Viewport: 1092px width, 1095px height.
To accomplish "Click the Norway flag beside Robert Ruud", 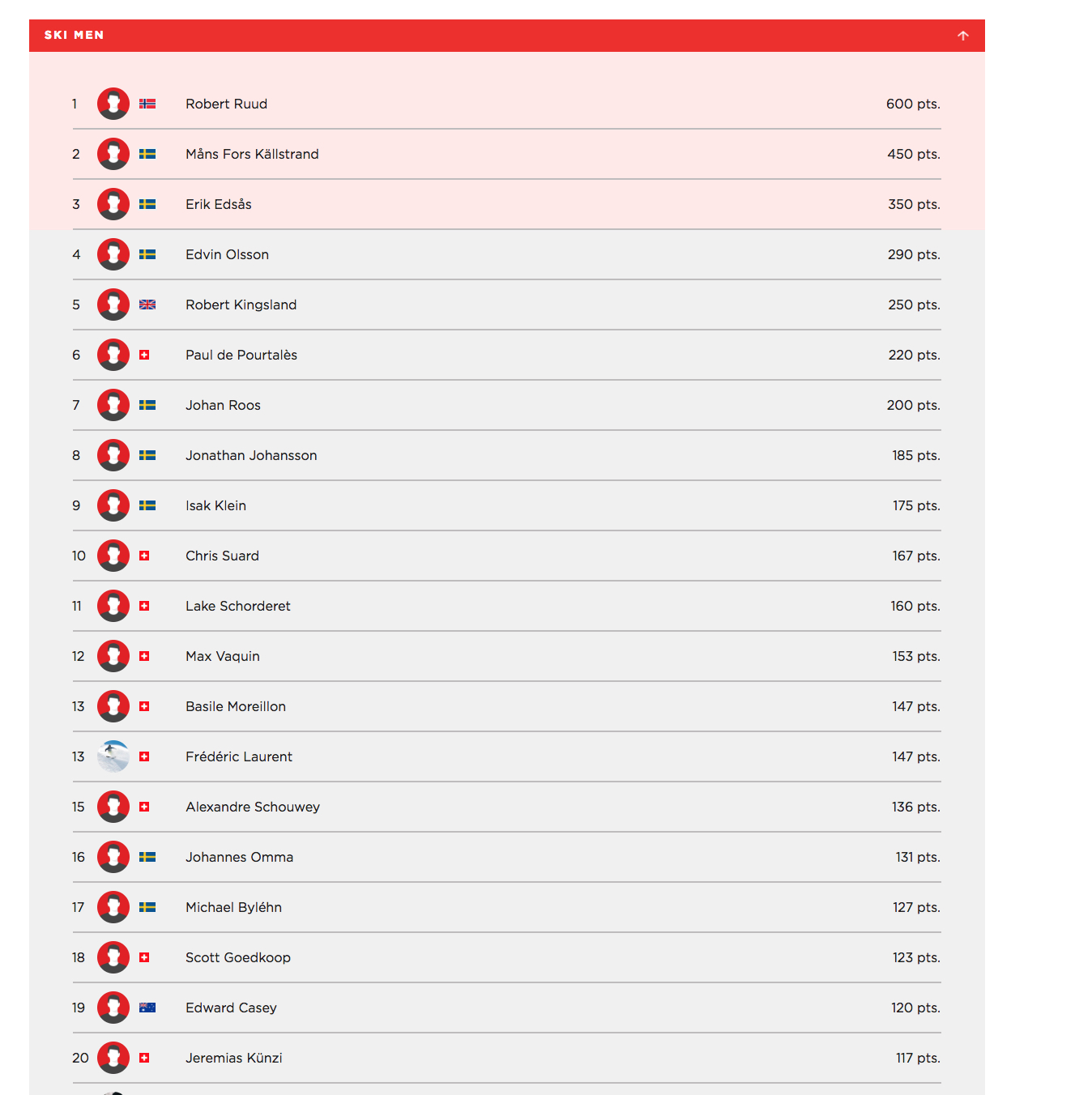I will click(x=147, y=104).
